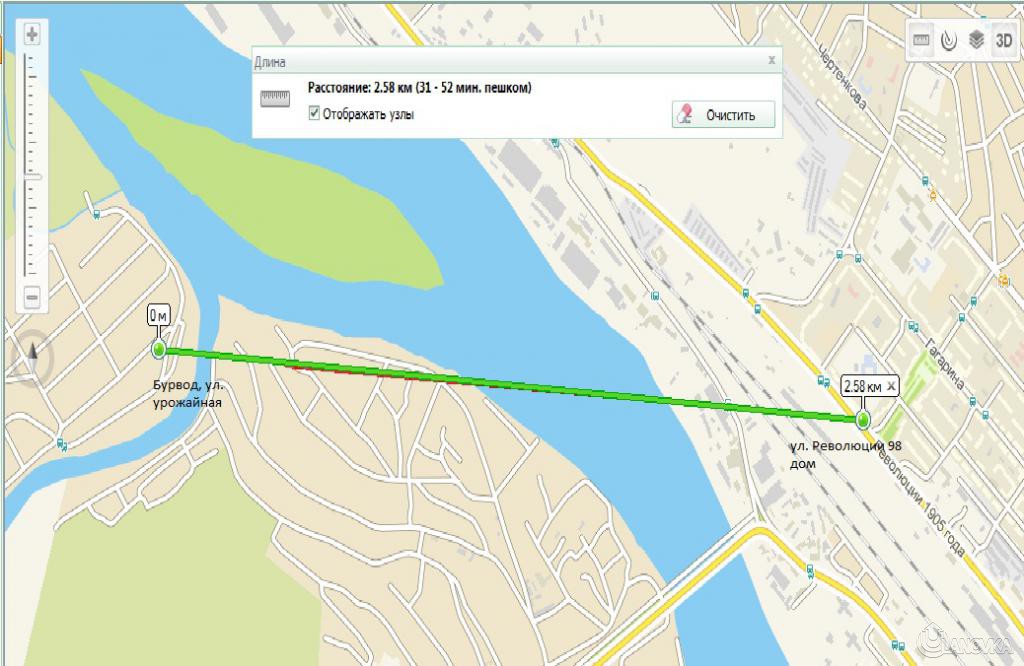Click the bus stop icon near Гагарина street

tap(914, 326)
